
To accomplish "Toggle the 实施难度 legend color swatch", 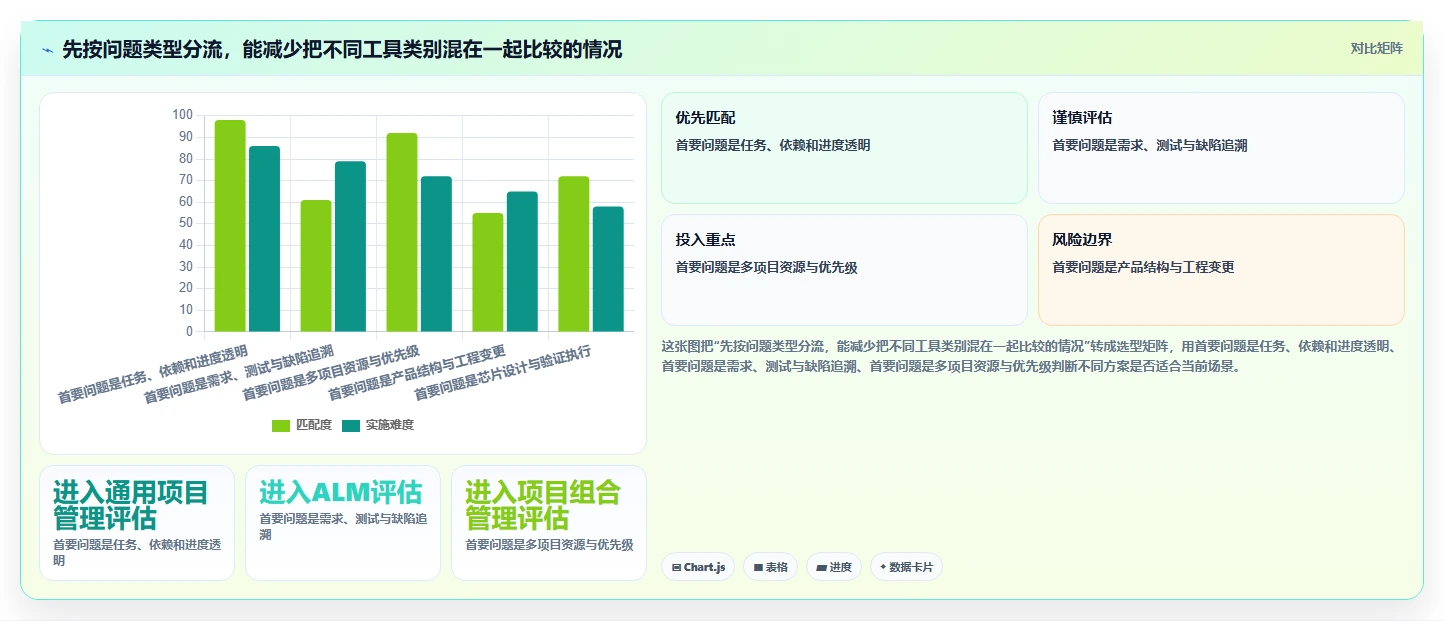I will [x=351, y=426].
